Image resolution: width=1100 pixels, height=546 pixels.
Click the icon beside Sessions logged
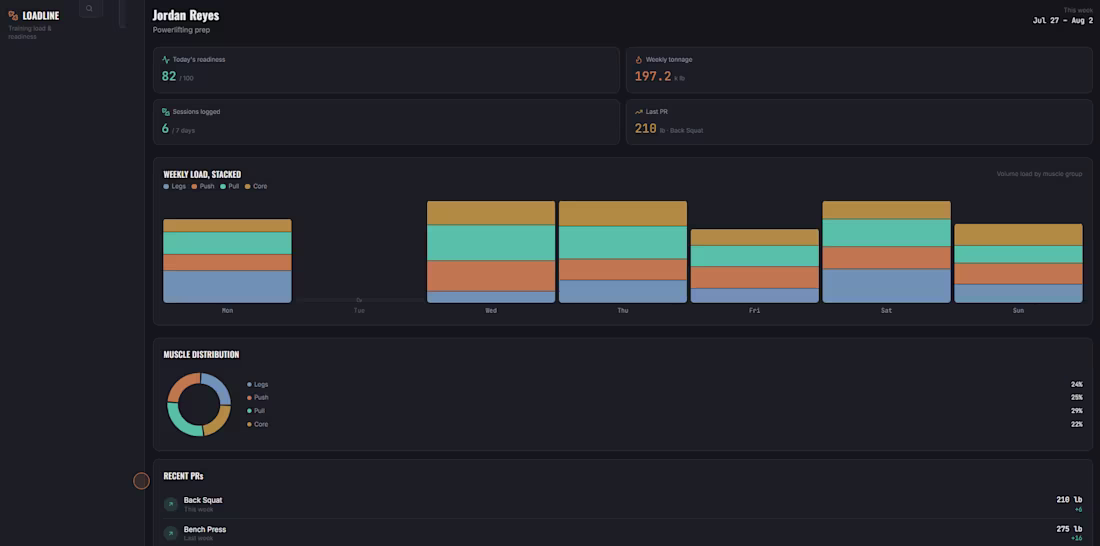pyautogui.click(x=166, y=112)
